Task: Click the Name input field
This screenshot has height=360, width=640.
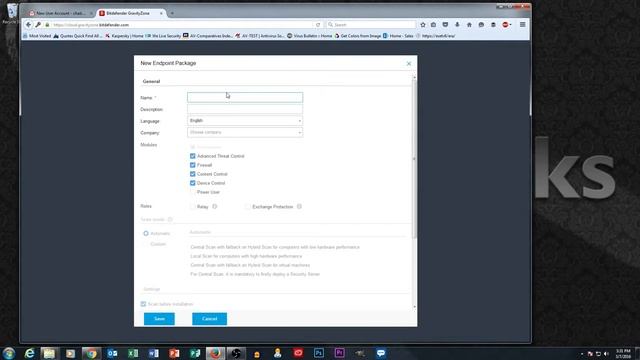Action: tap(245, 98)
